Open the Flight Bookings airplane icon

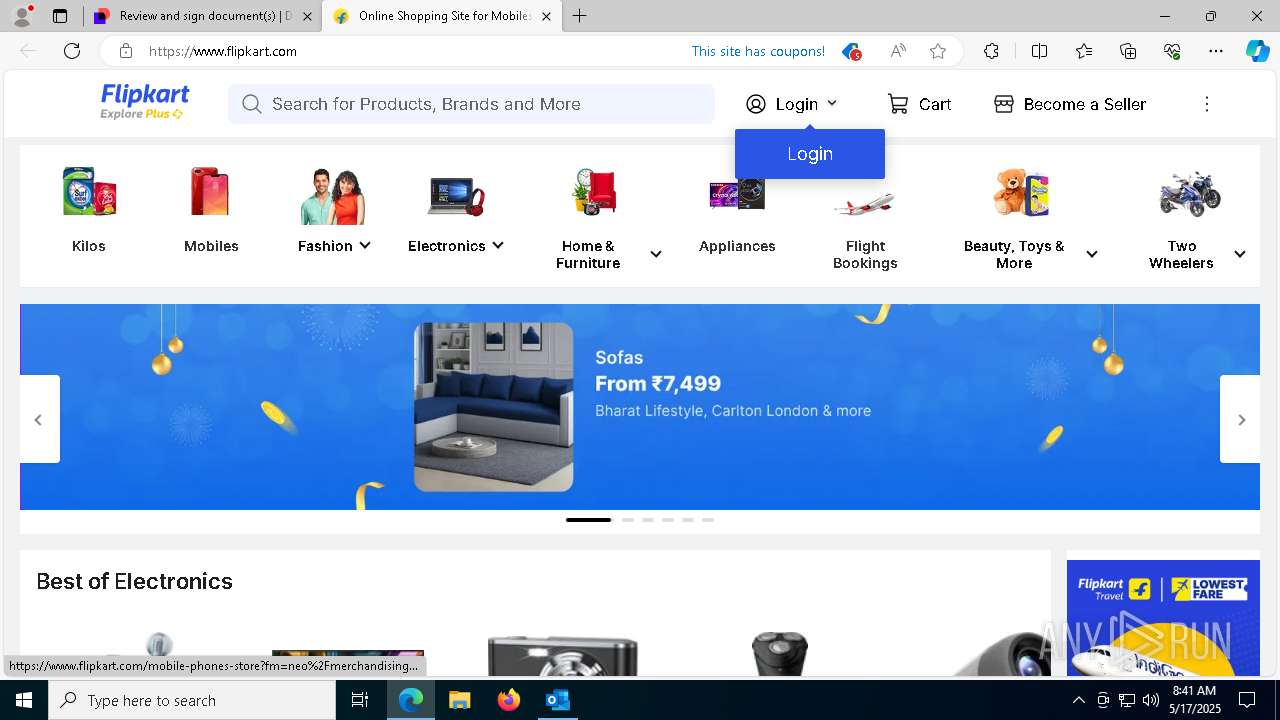click(864, 205)
